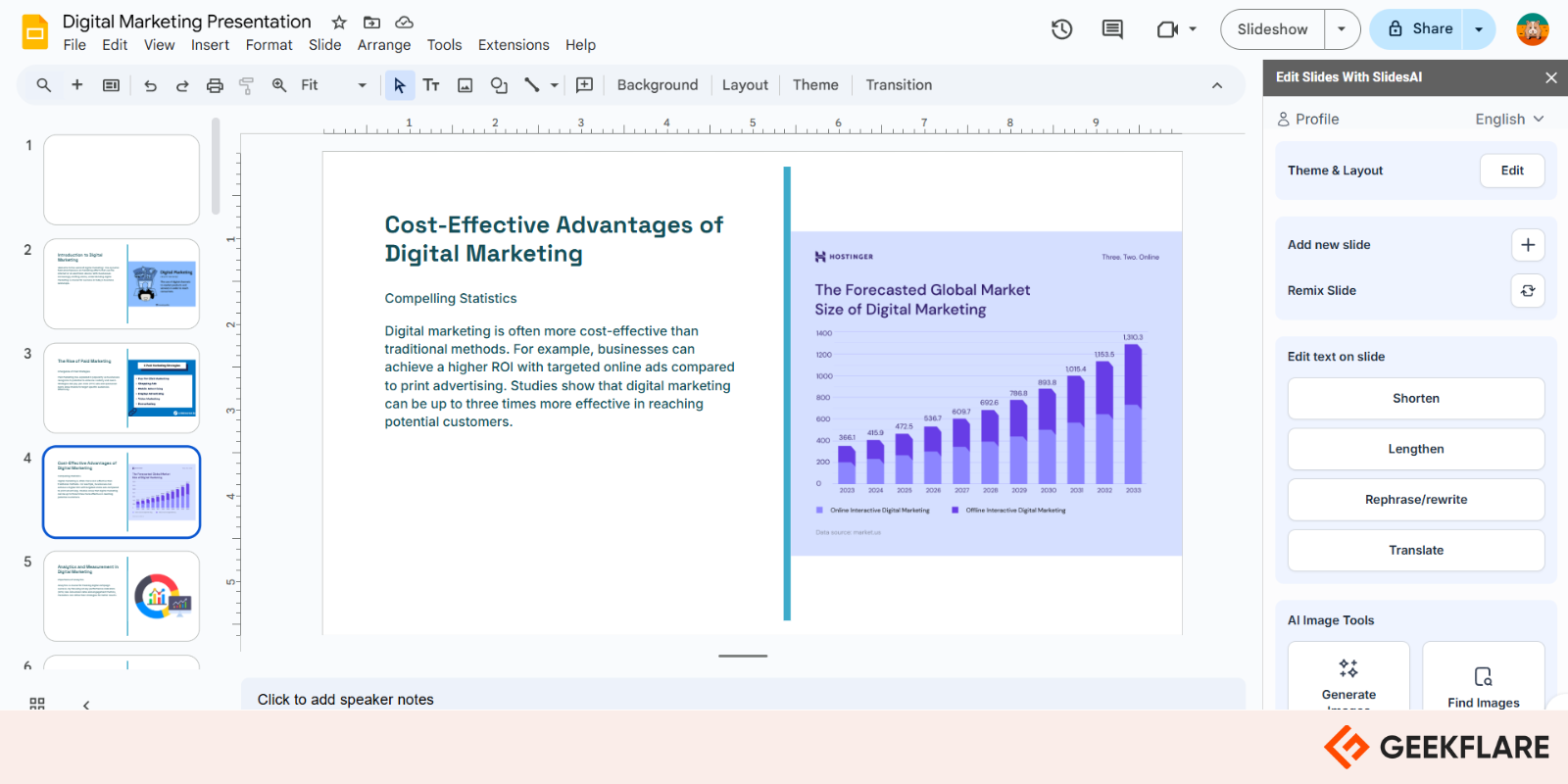Image resolution: width=1568 pixels, height=784 pixels.
Task: Click the Shorten text button
Action: click(x=1416, y=399)
